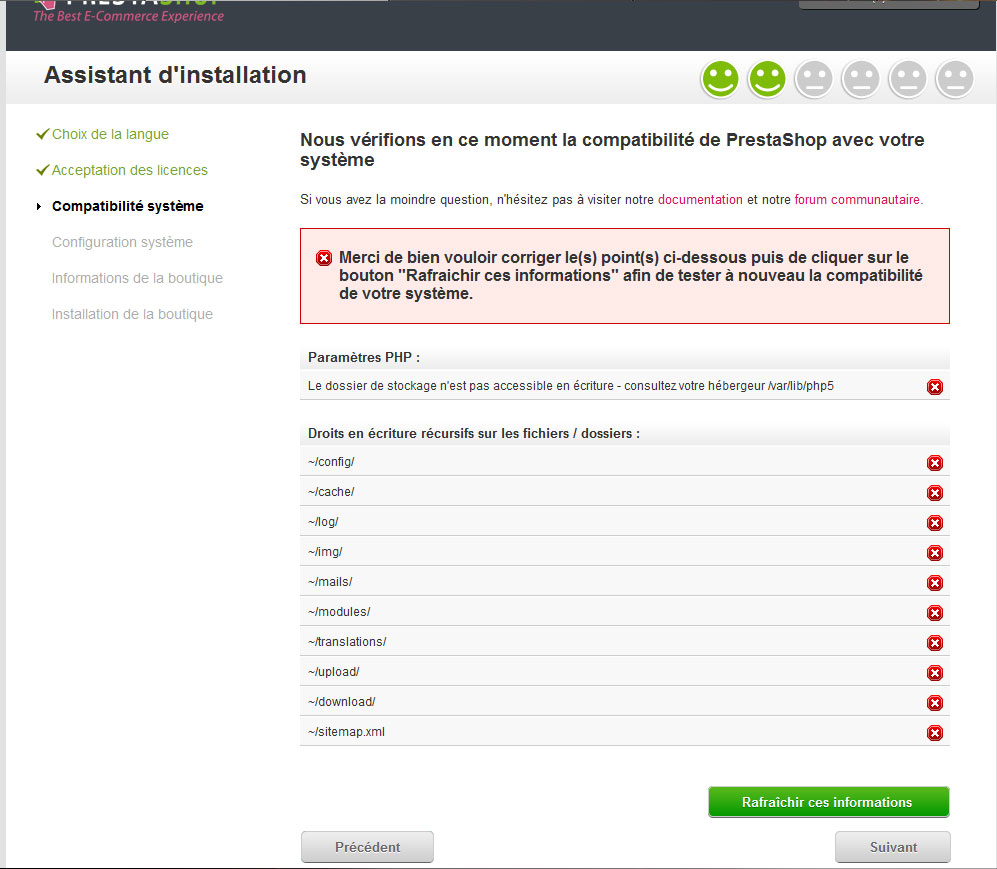Screen dimensions: 997x869
Task: Click the third grey neutral face icon
Action: click(908, 79)
